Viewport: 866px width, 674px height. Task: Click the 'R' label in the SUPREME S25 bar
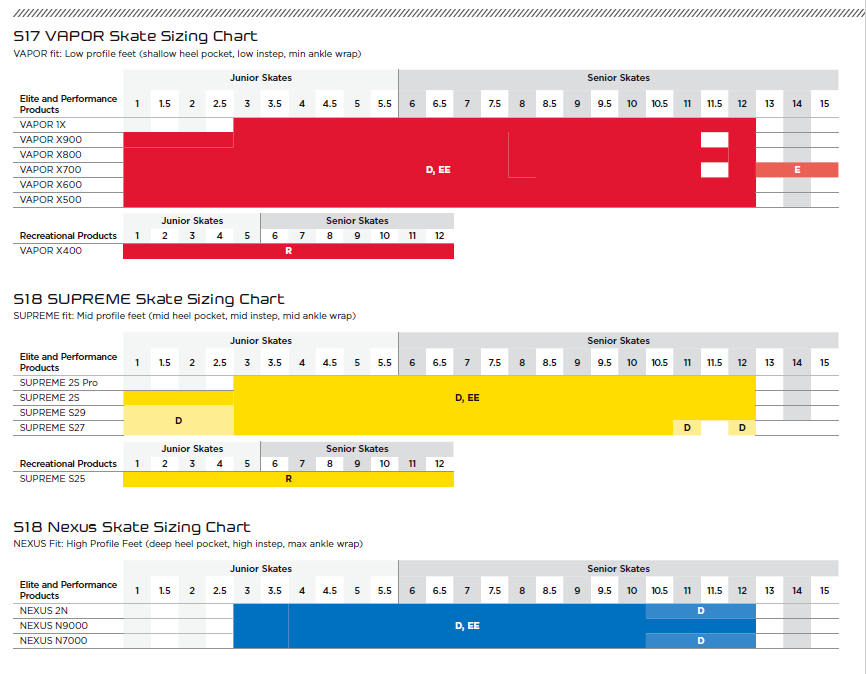point(288,479)
